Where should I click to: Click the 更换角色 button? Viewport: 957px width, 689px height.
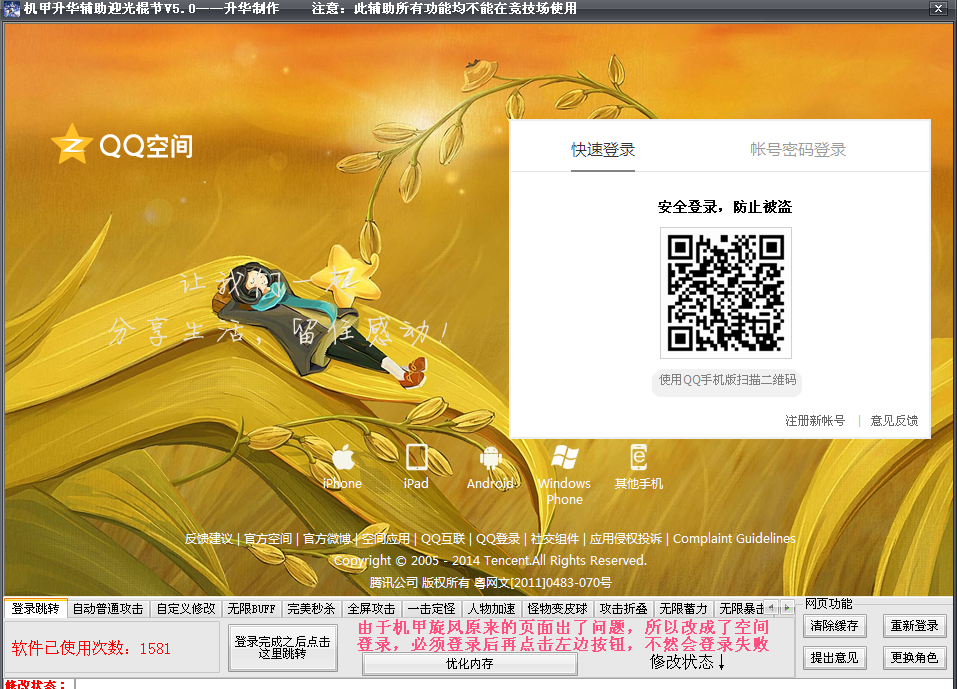914,657
